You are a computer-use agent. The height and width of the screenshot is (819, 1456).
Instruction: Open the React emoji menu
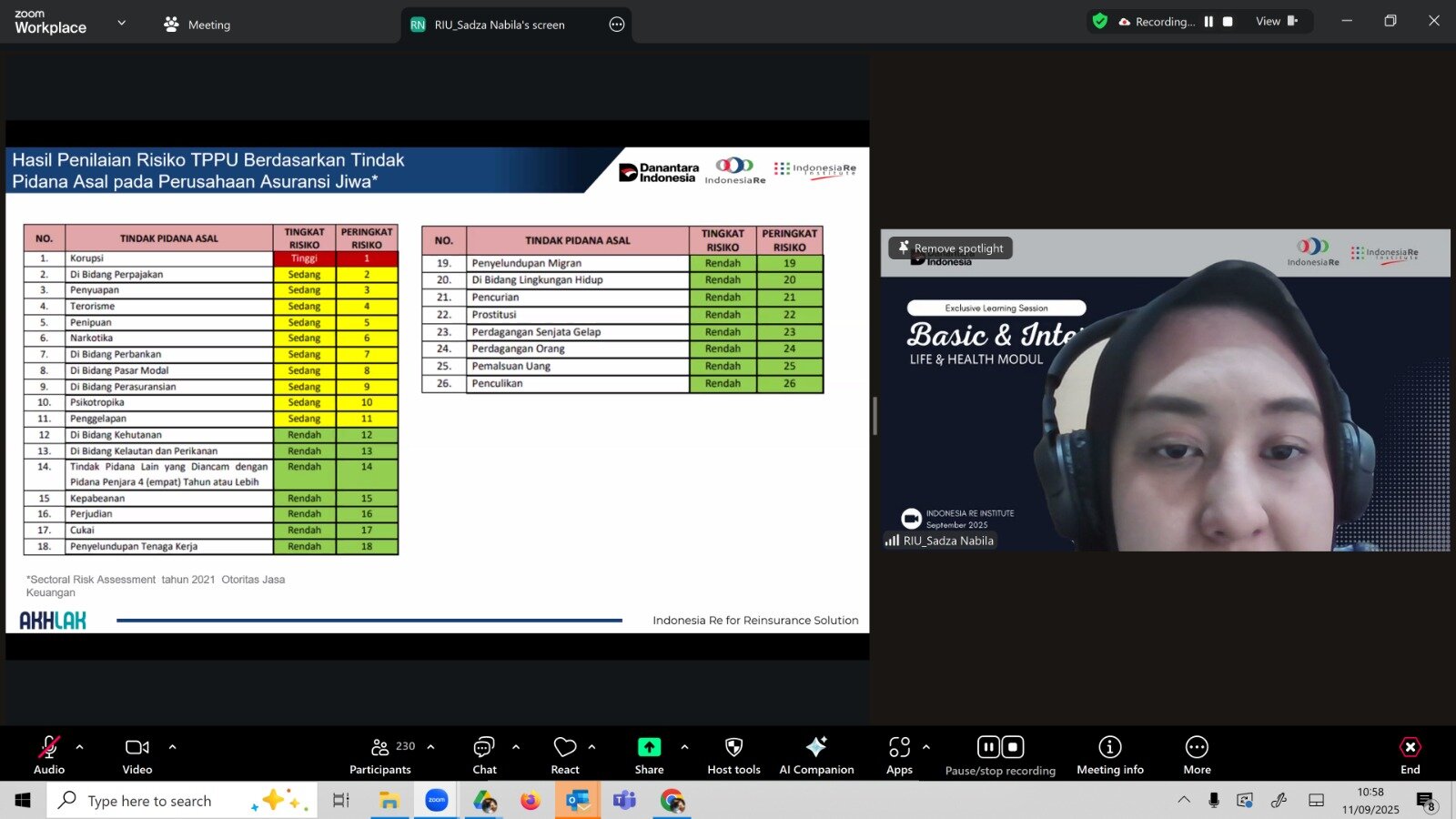[565, 755]
